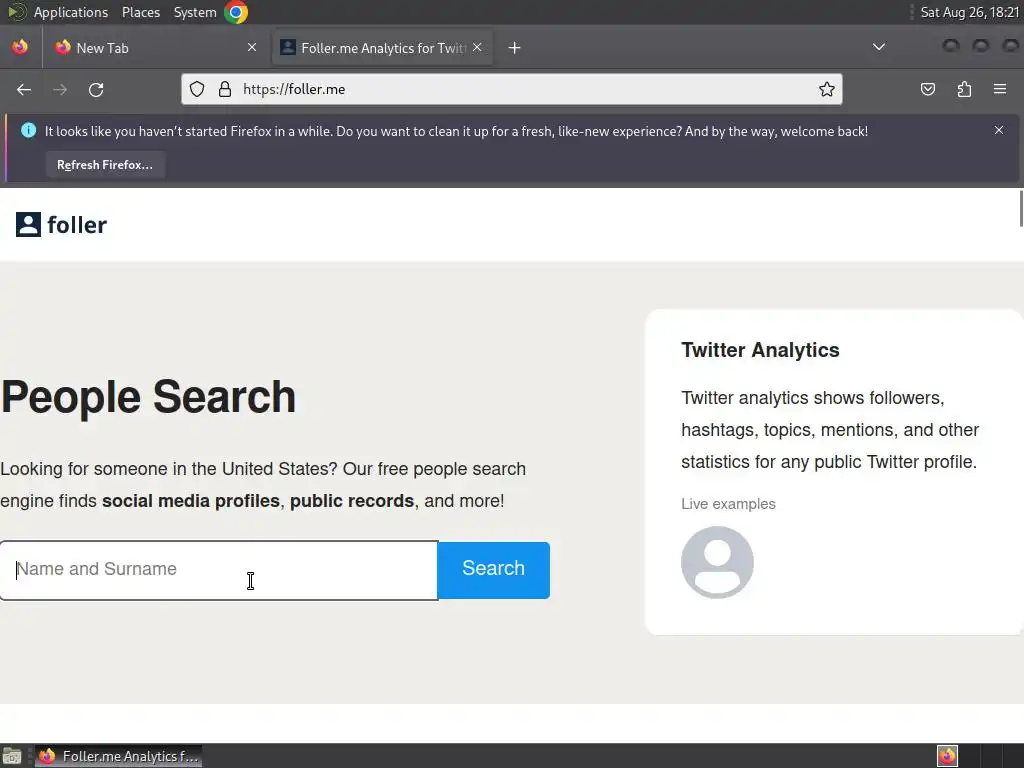Open the live example profile avatar
This screenshot has width=1024, height=768.
point(717,562)
